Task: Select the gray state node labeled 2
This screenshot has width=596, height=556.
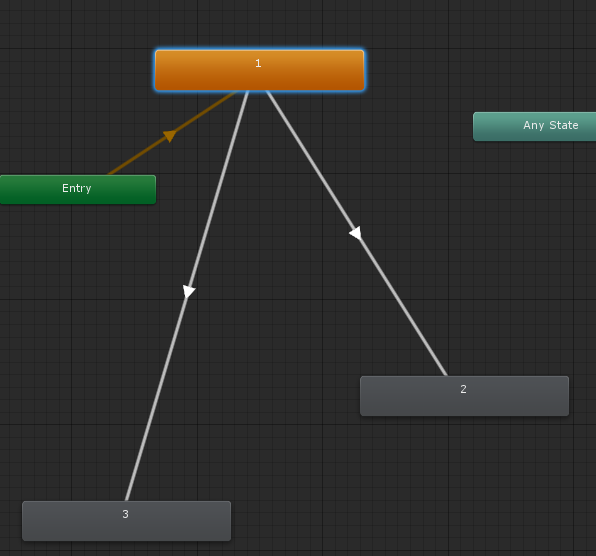Action: tap(464, 396)
